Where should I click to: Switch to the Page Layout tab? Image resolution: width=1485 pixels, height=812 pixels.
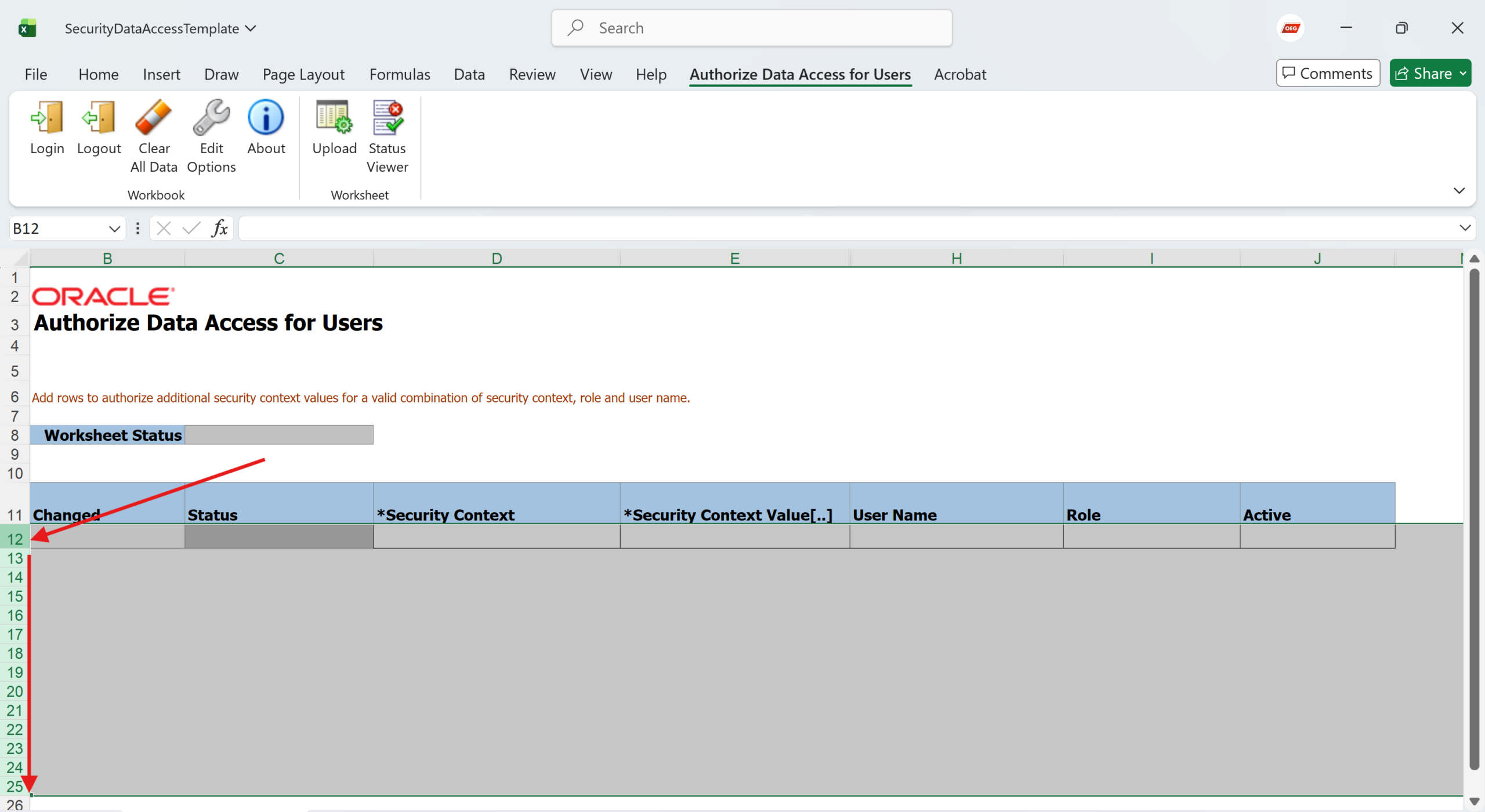[x=303, y=74]
